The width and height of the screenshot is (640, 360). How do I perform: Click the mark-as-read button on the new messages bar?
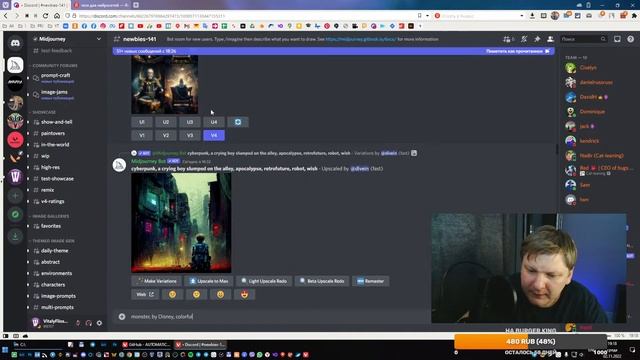[518, 51]
